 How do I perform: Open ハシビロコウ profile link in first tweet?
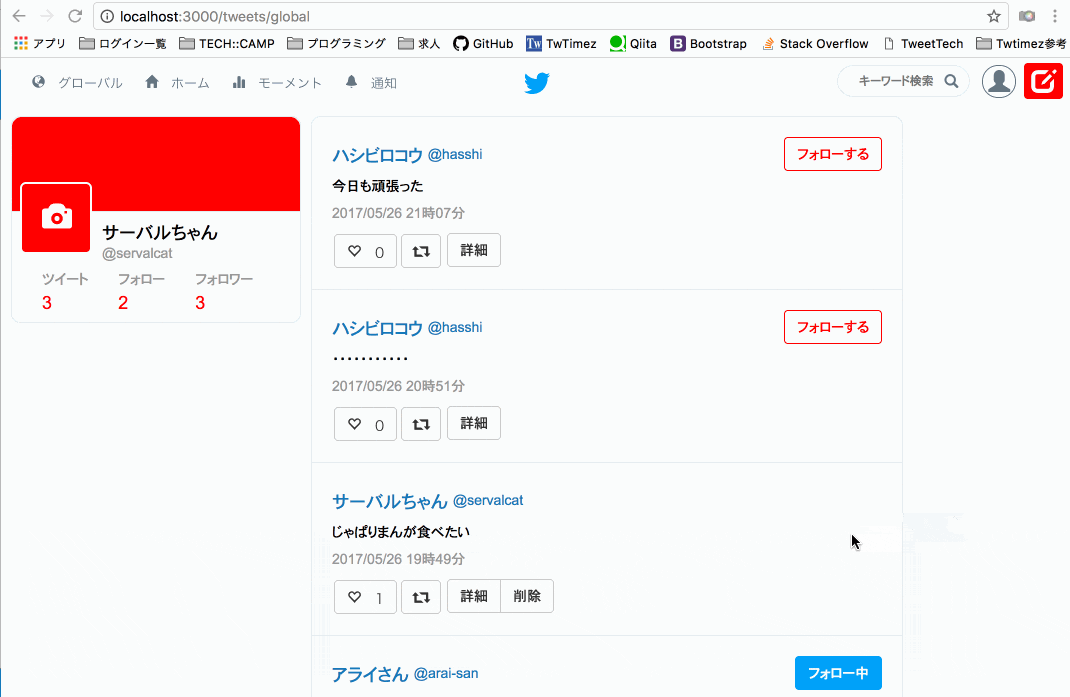click(x=377, y=155)
